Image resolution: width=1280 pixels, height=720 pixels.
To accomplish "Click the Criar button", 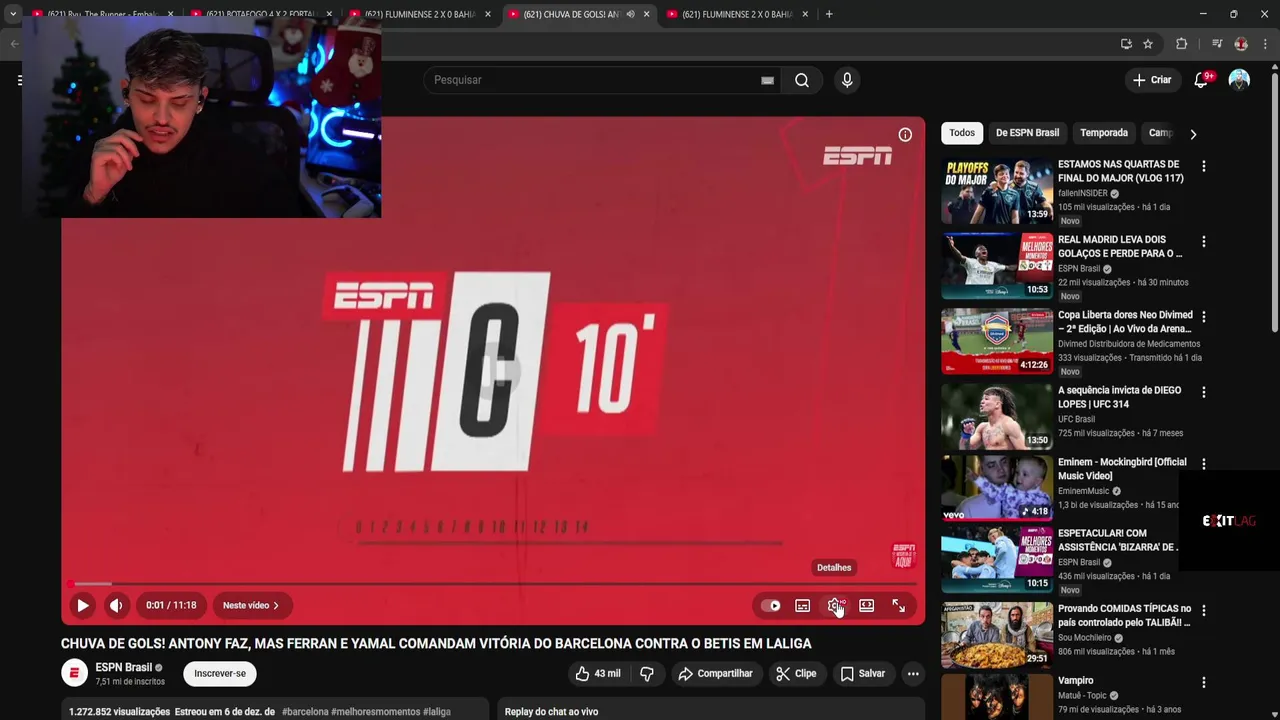I will coord(1151,80).
